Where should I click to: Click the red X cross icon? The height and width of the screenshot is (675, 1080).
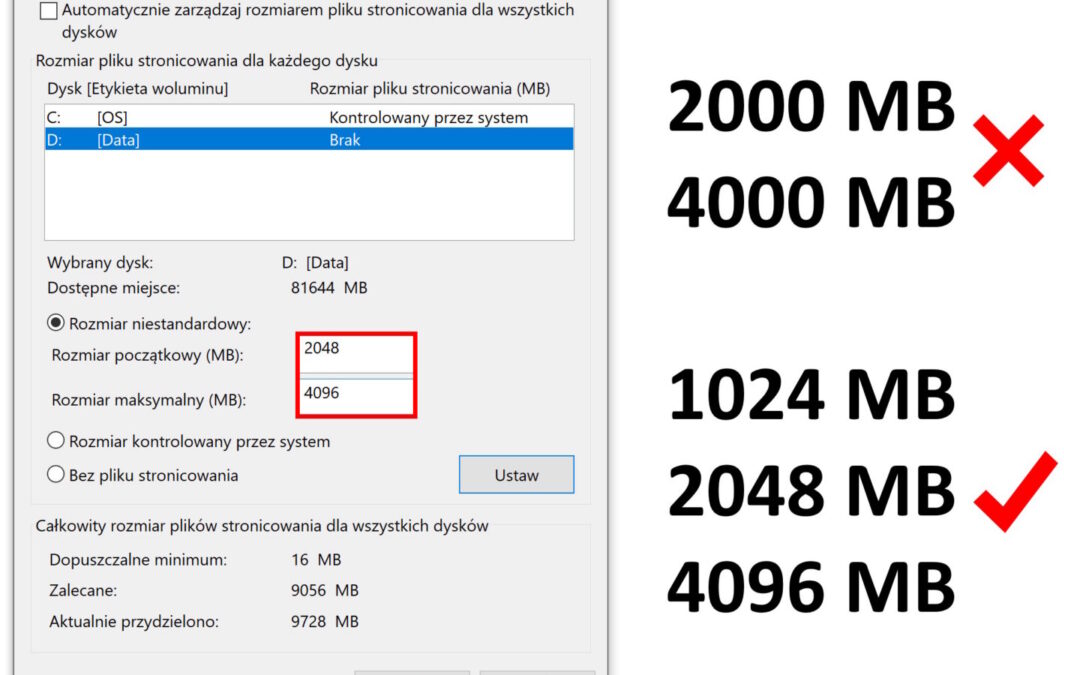pyautogui.click(x=1008, y=151)
